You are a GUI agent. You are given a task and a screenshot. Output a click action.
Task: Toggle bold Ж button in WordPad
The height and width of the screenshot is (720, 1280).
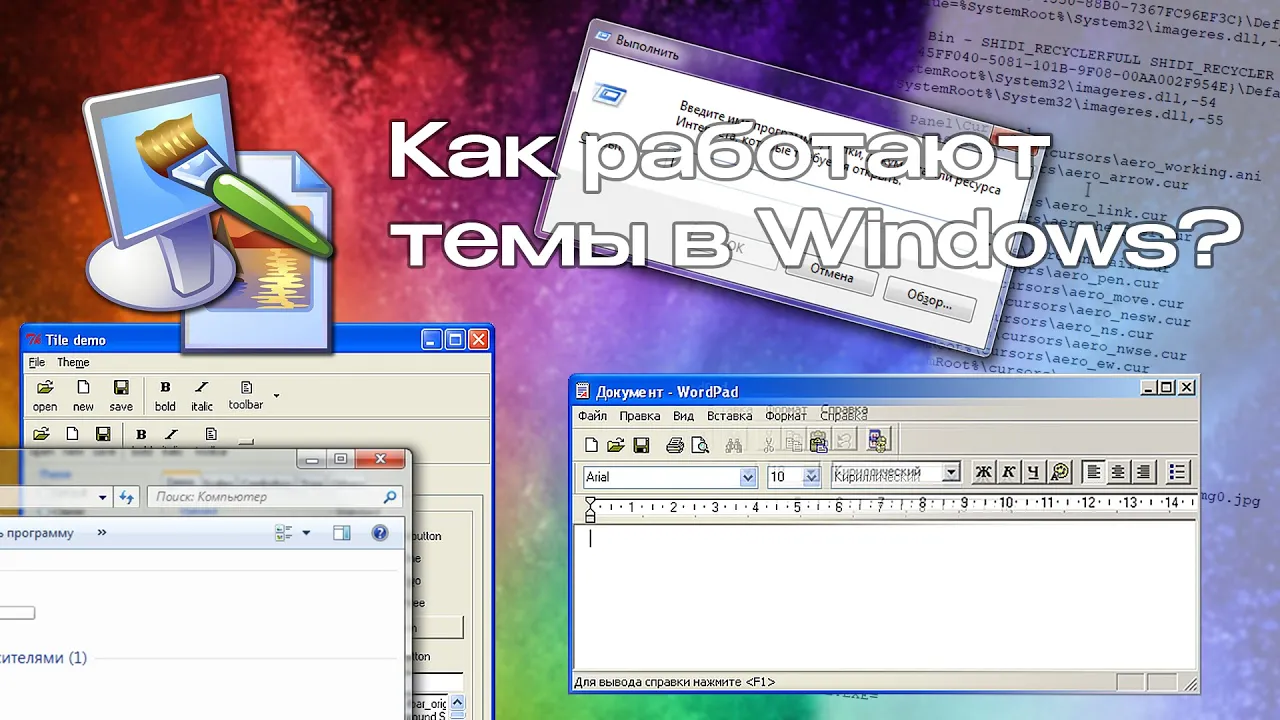point(984,473)
